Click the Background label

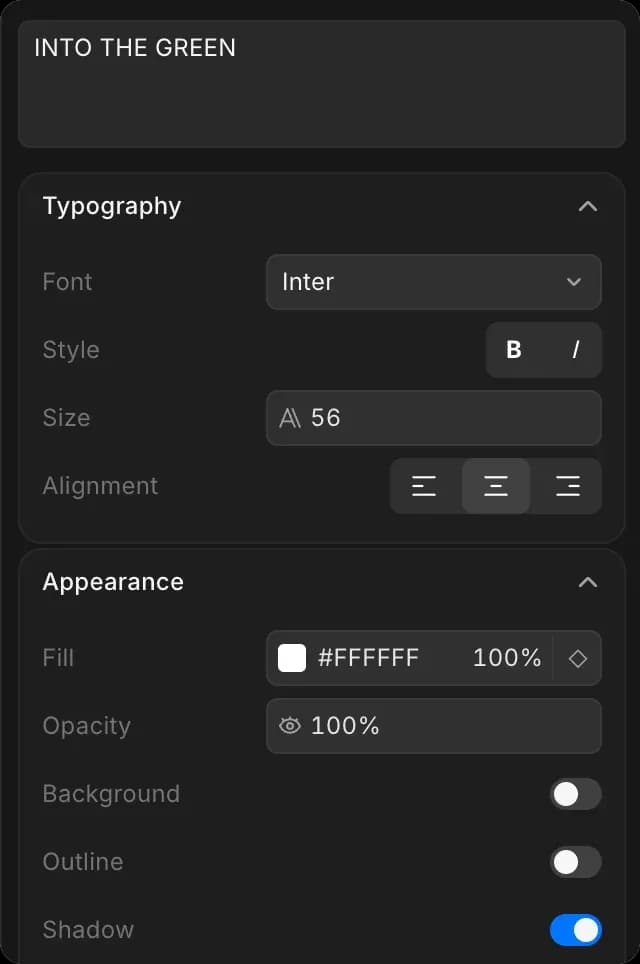tap(111, 794)
